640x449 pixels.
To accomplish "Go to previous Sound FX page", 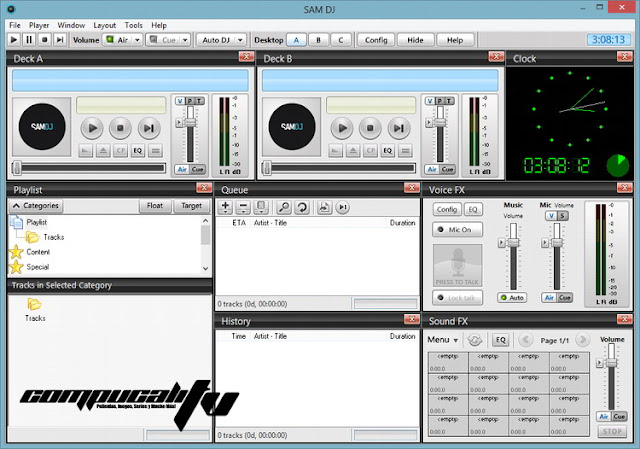I will pyautogui.click(x=526, y=340).
